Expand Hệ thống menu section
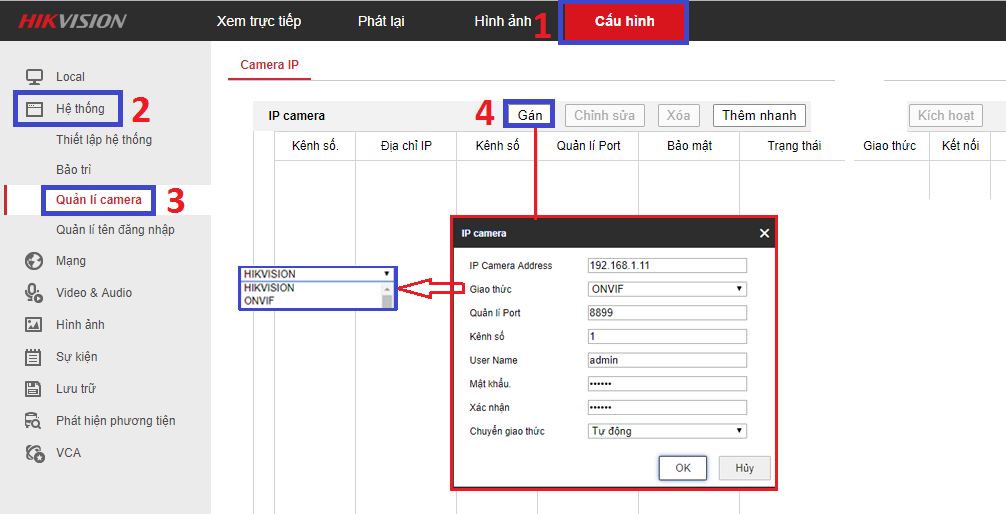Image resolution: width=1006 pixels, height=514 pixels. tap(80, 108)
